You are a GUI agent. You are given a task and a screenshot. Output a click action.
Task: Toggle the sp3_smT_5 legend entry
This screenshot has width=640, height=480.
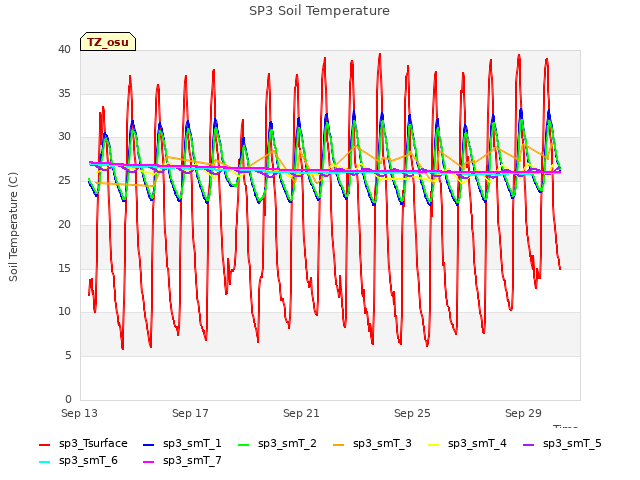562,444
